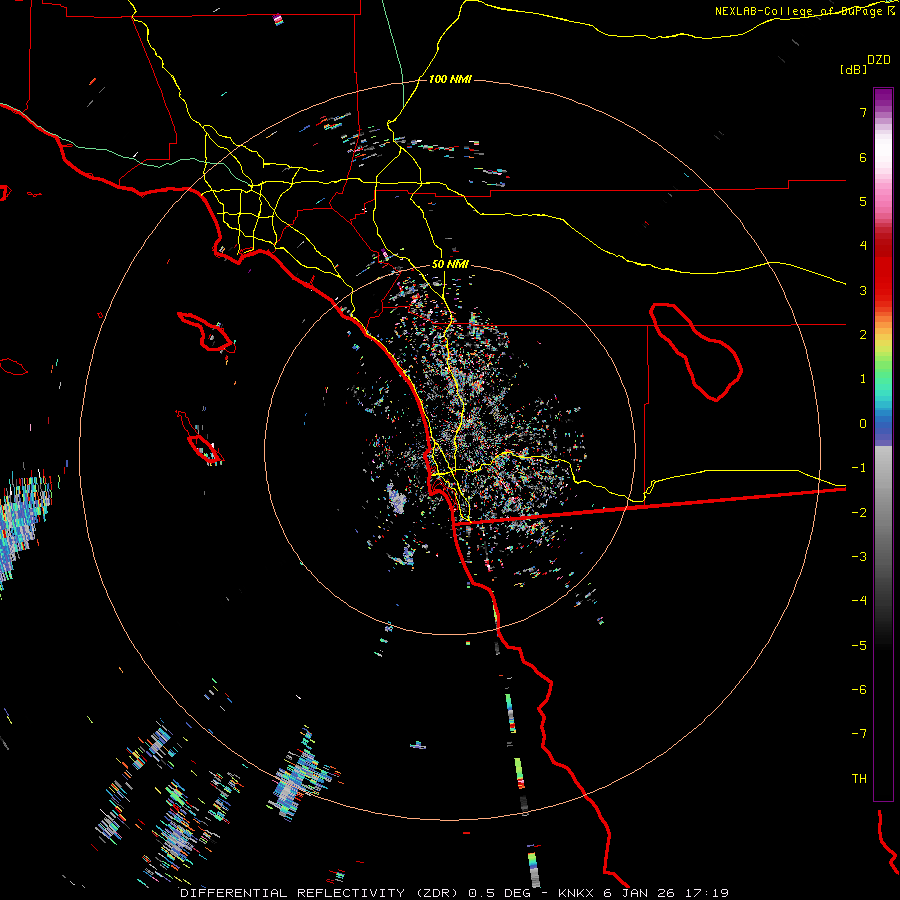Click the -3 scale label
The width and height of the screenshot is (900, 900).
click(859, 557)
